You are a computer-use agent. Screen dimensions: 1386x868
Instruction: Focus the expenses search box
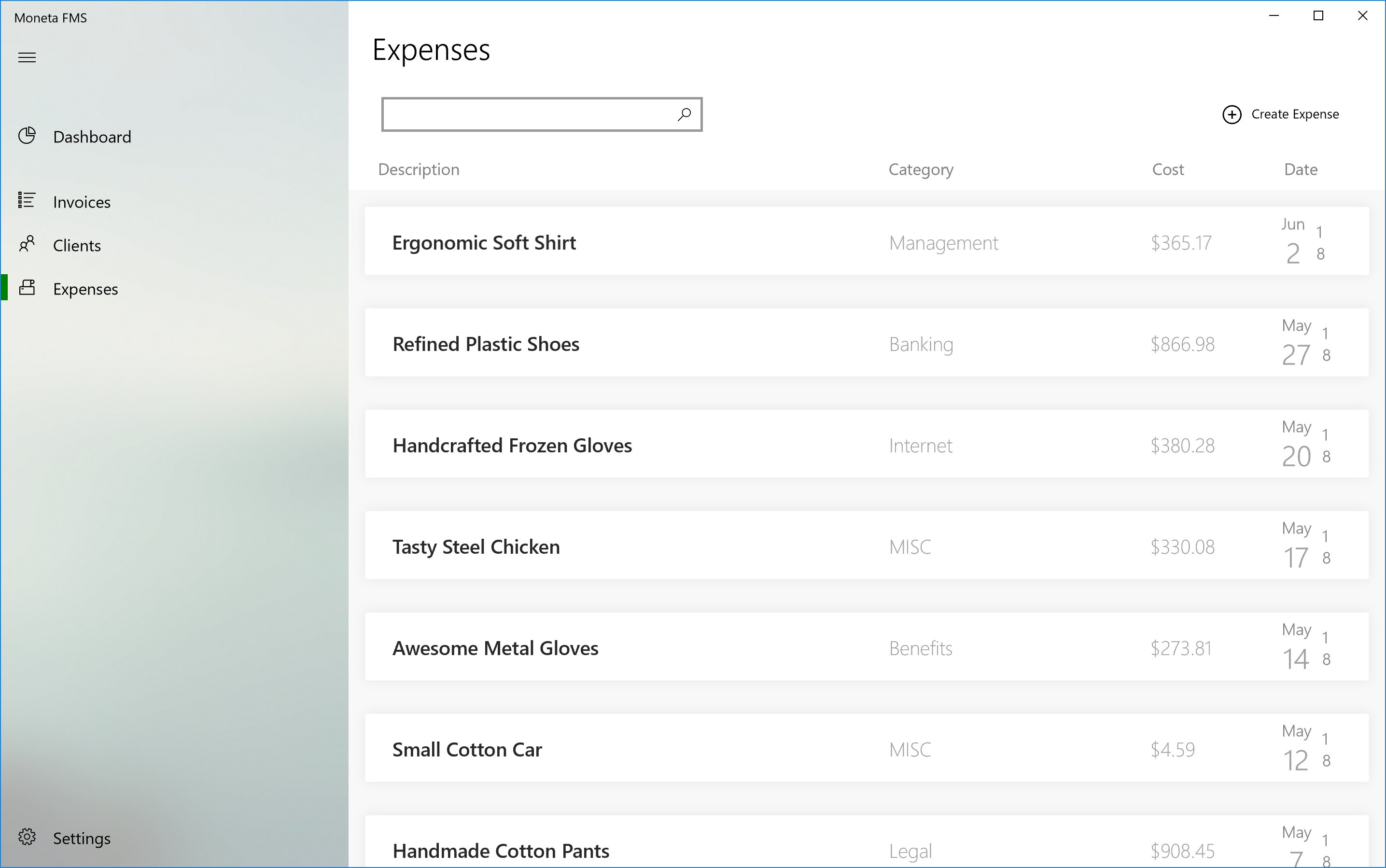[x=528, y=114]
